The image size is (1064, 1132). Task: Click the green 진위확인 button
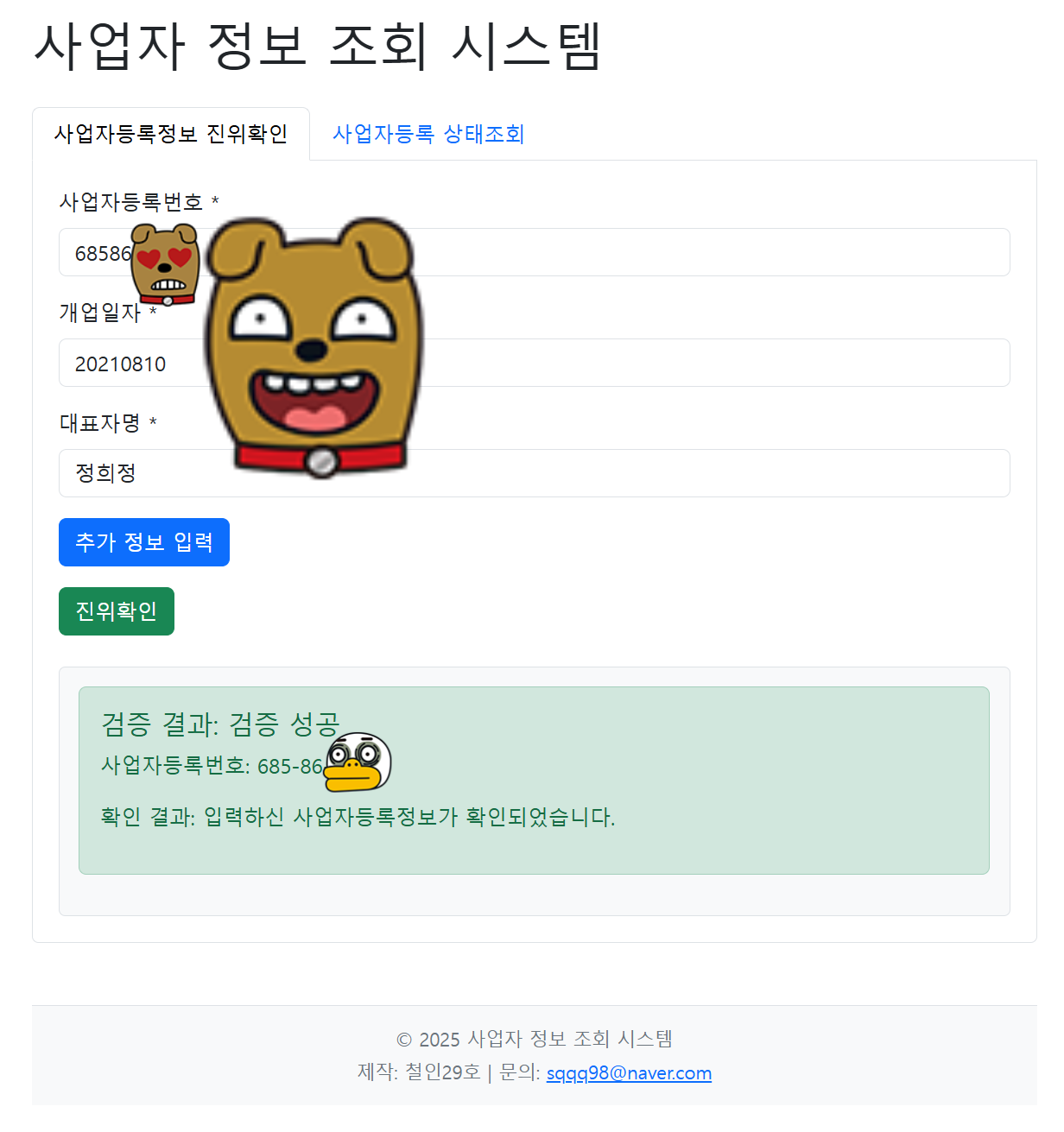[x=117, y=611]
